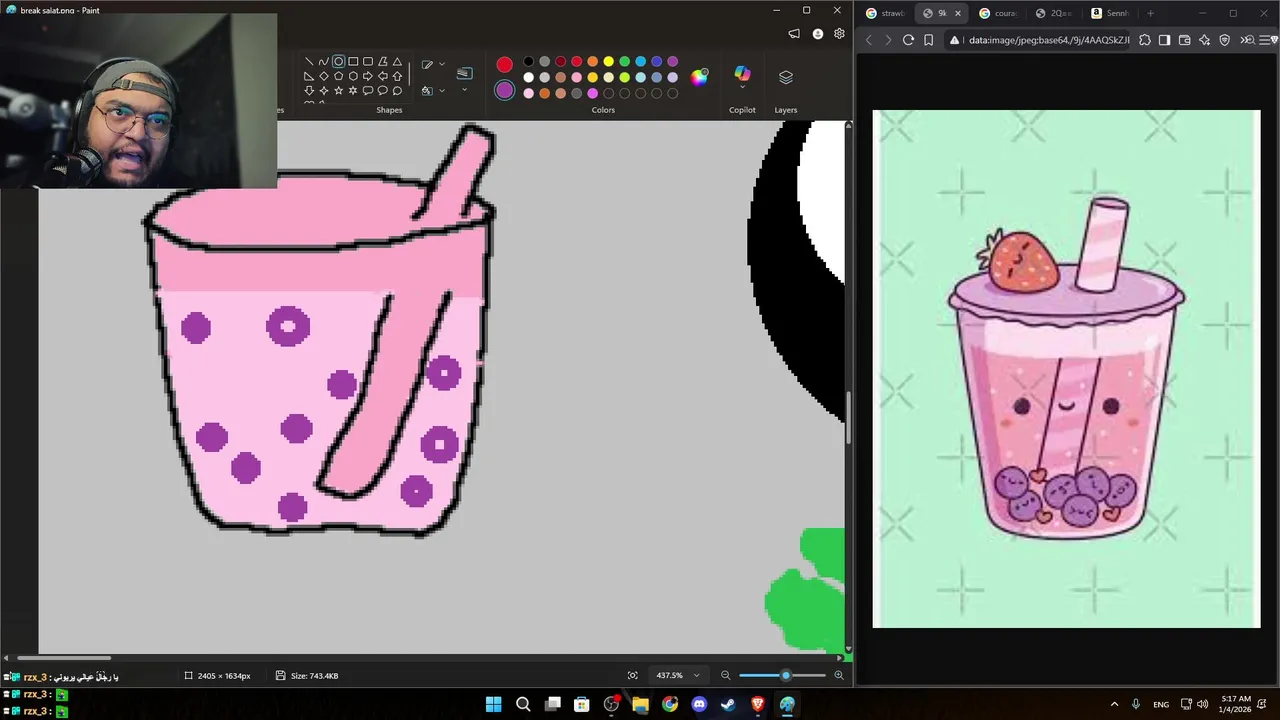Screen dimensions: 1280x720
Task: Zoom out with the minus magnifier
Action: (725, 676)
